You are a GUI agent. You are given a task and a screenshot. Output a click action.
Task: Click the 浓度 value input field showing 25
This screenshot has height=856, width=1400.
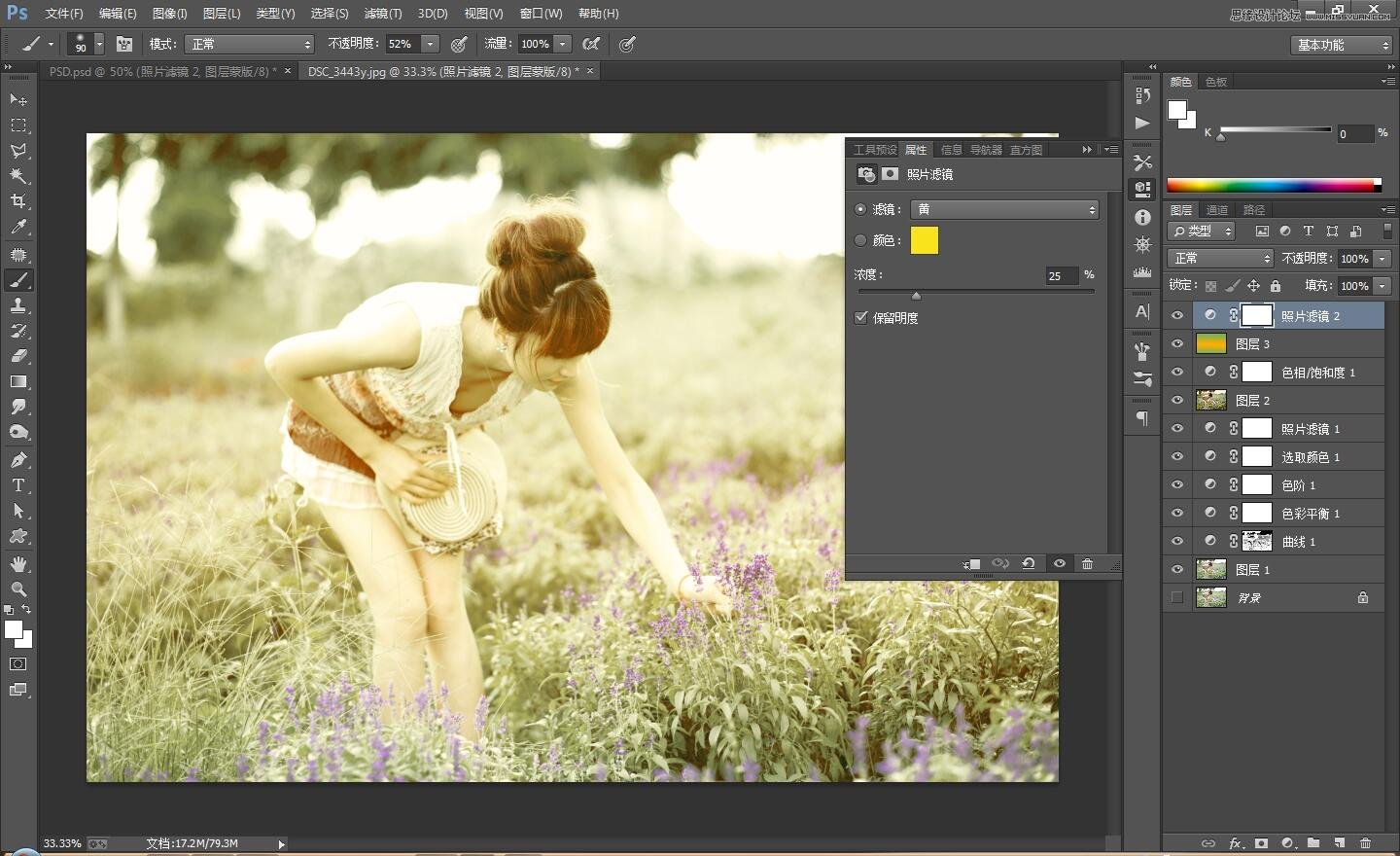(x=1060, y=275)
